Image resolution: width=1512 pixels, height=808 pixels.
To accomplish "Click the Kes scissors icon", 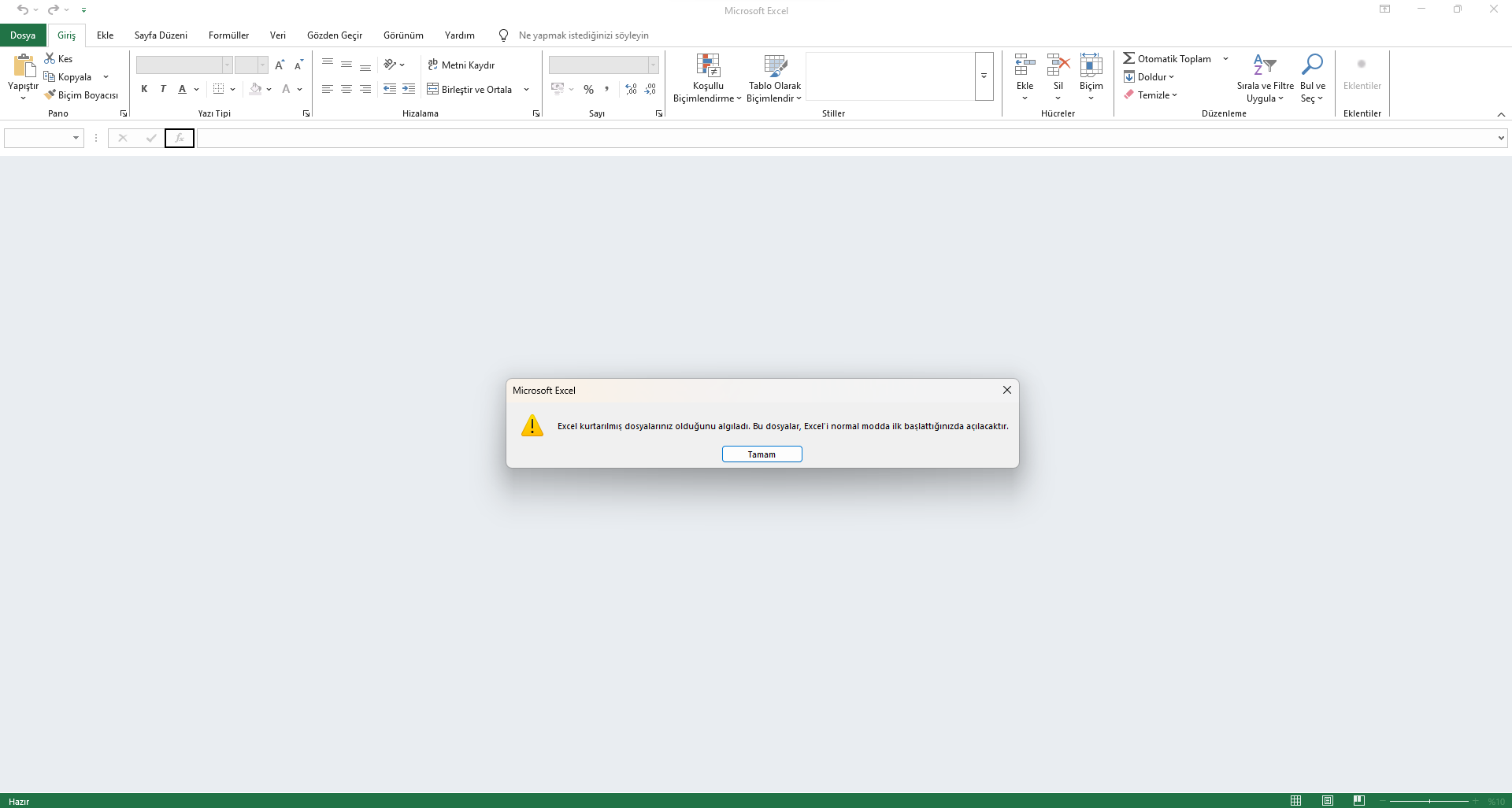I will (x=50, y=58).
